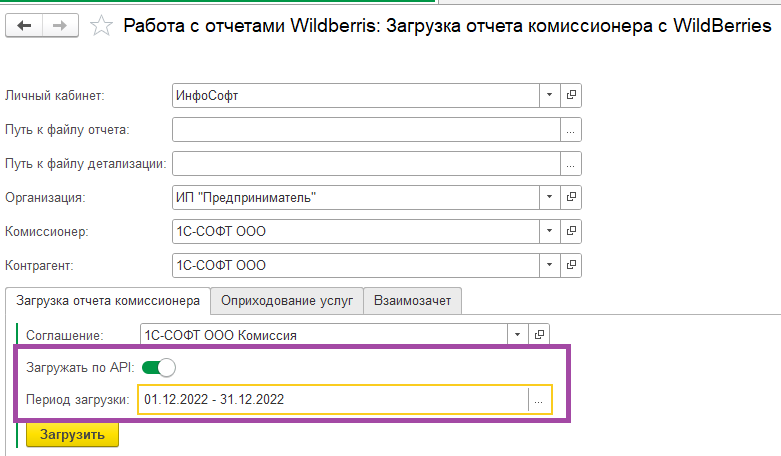
Task: Select the Загрузка отчета комиссионера tab
Action: tap(108, 301)
